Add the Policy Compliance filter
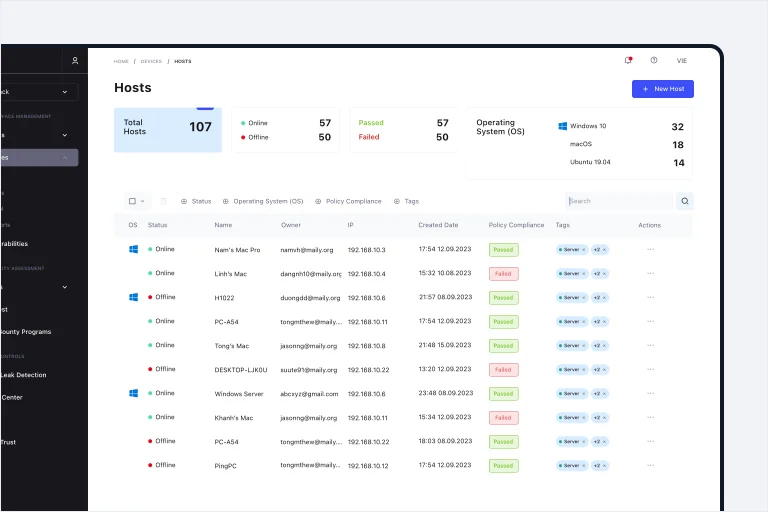Image resolution: width=768 pixels, height=512 pixels. coord(348,201)
